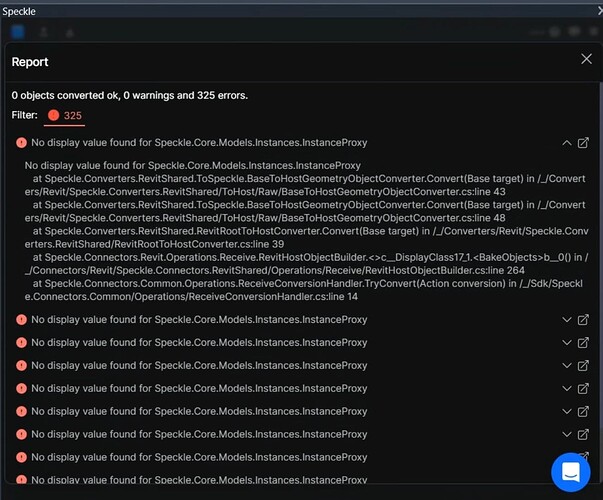
Task: Expand the third error entry chevron
Action: [566, 343]
